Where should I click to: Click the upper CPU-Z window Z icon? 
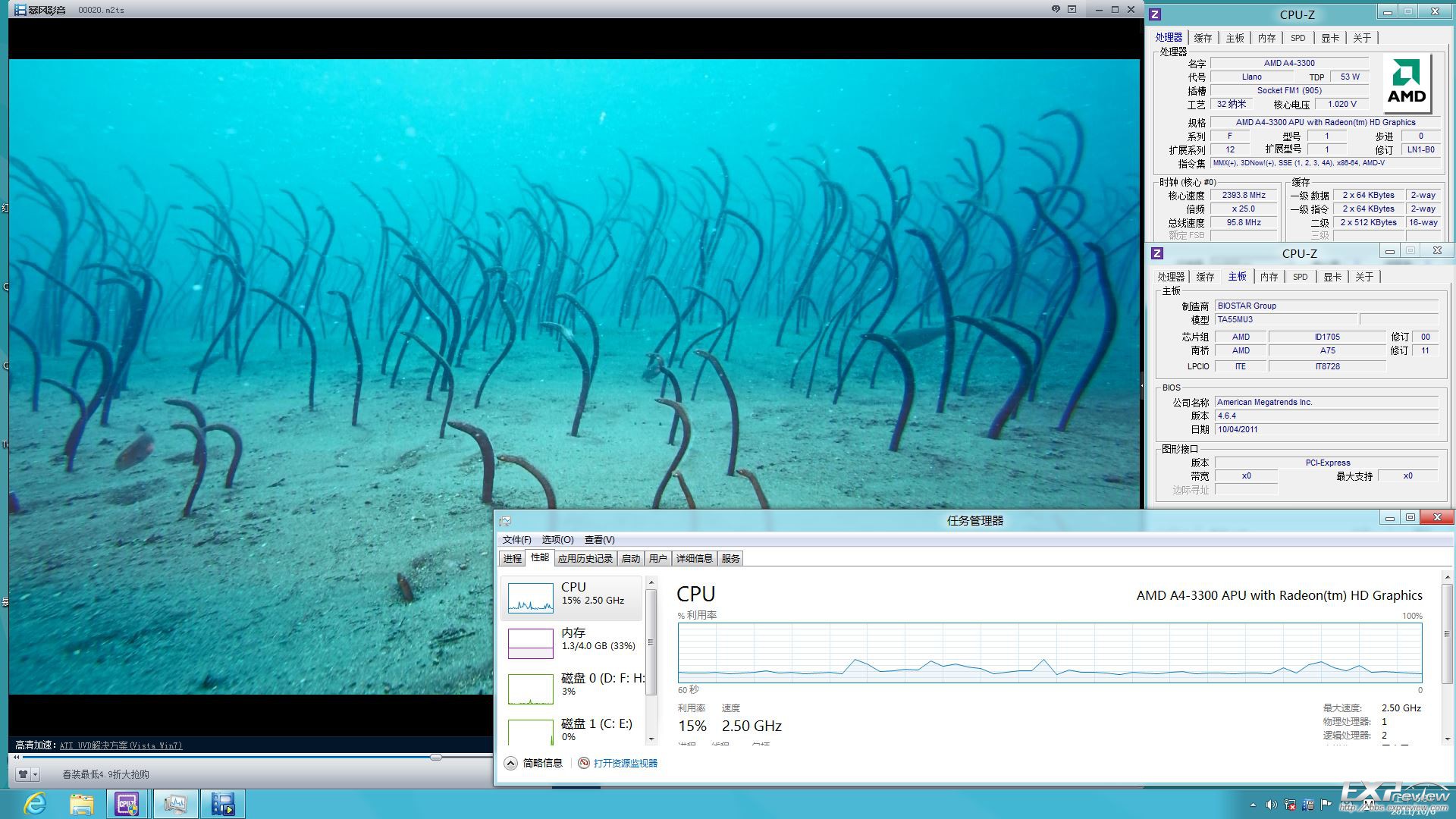click(x=1156, y=14)
